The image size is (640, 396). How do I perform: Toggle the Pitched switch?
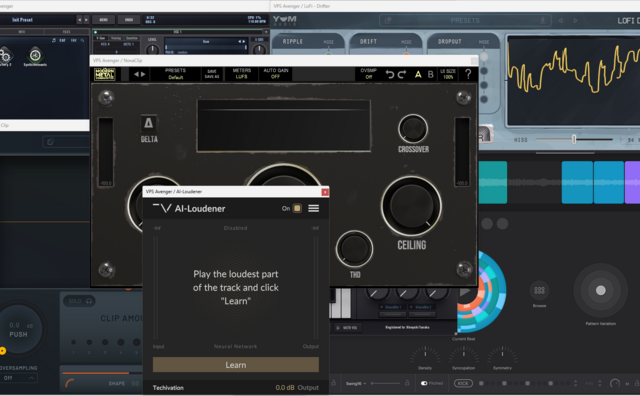point(424,383)
